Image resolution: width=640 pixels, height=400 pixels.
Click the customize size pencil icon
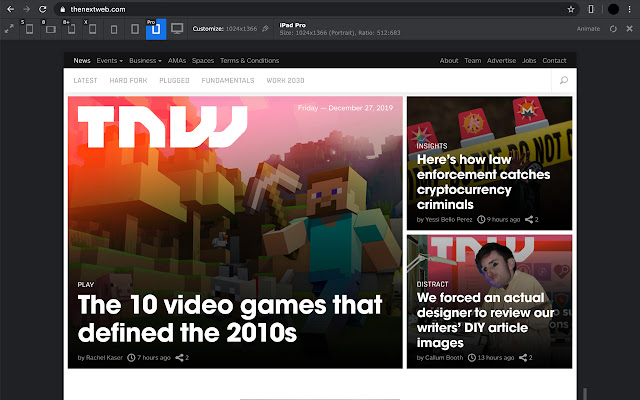pyautogui.click(x=265, y=29)
